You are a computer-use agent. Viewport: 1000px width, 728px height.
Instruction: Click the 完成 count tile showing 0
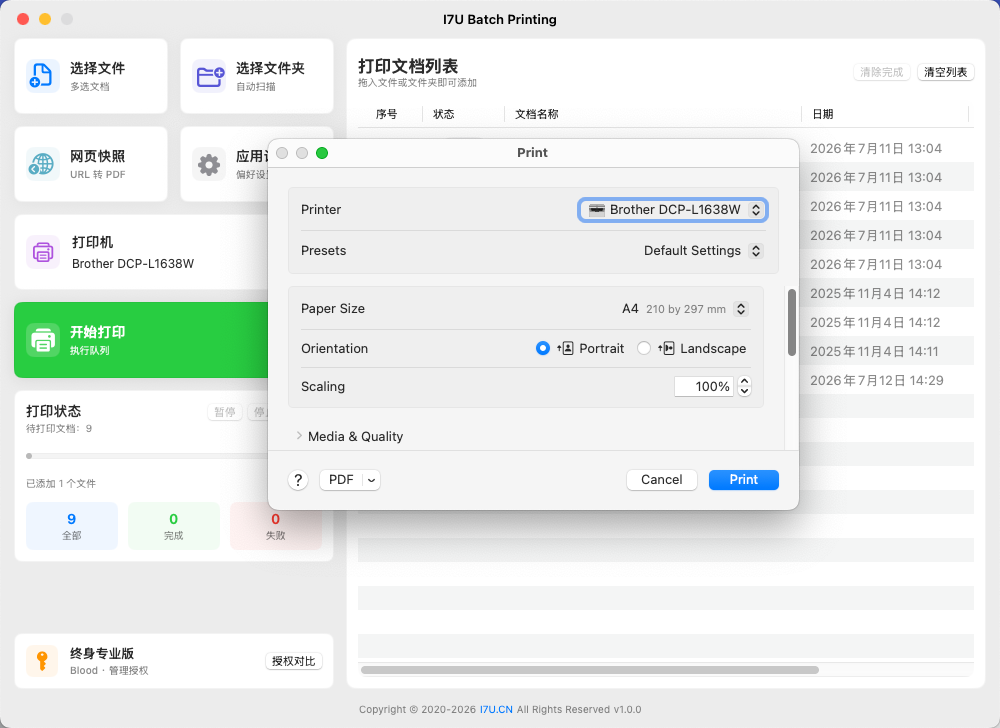174,526
